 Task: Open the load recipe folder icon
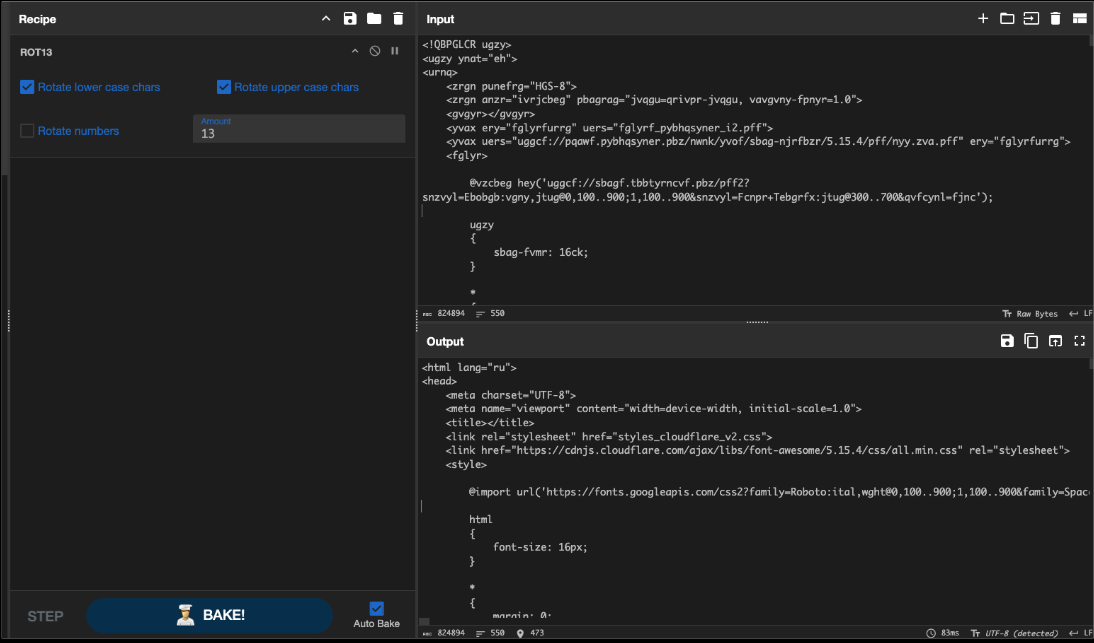(x=373, y=18)
